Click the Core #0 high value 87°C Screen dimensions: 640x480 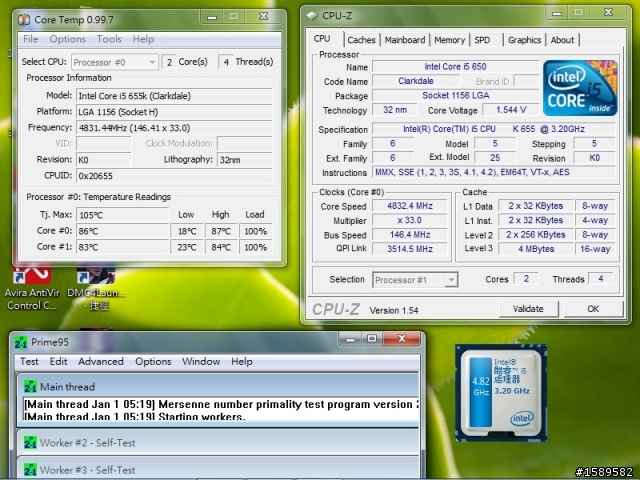tap(221, 231)
